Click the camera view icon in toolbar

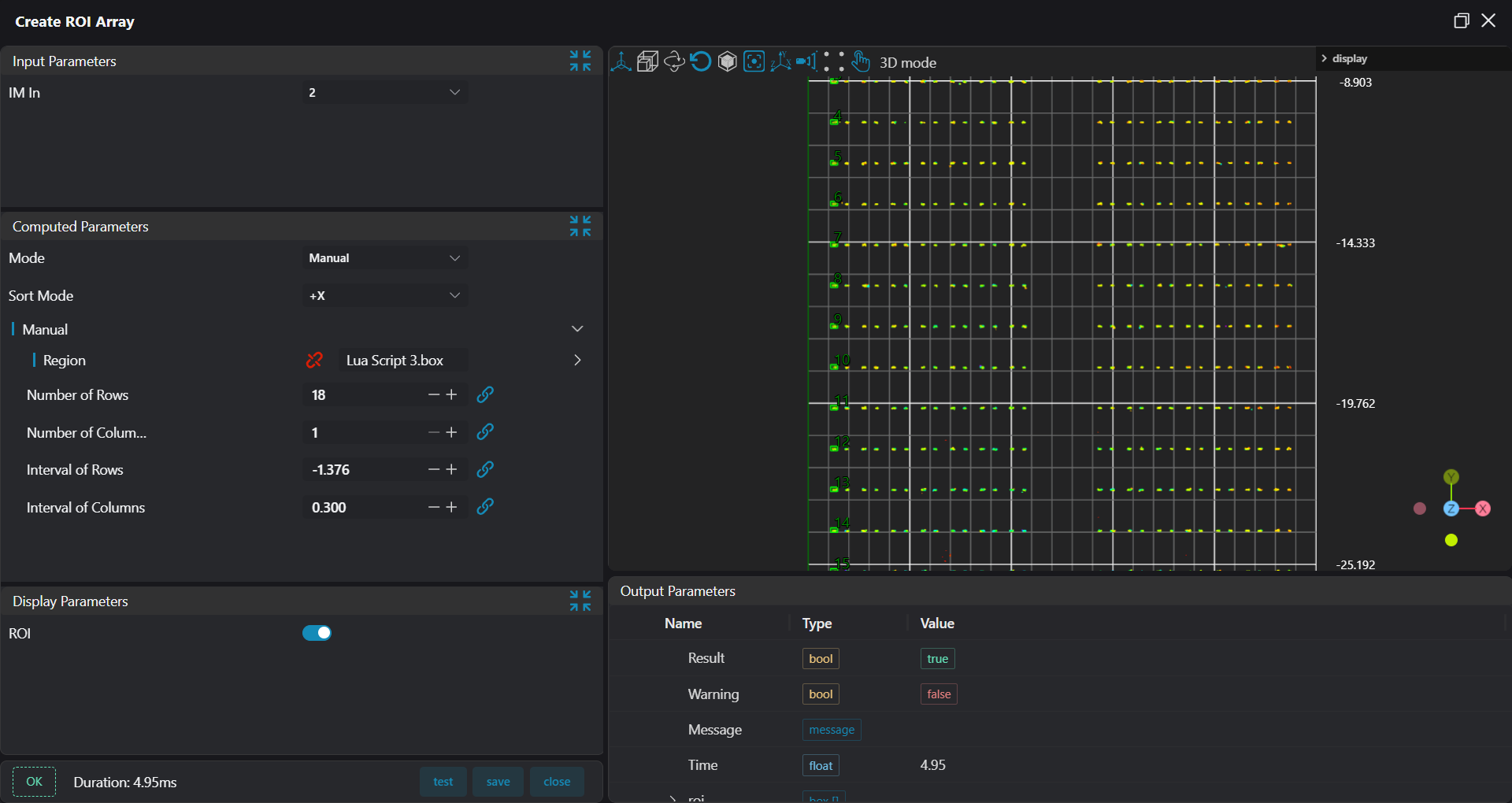coord(806,61)
